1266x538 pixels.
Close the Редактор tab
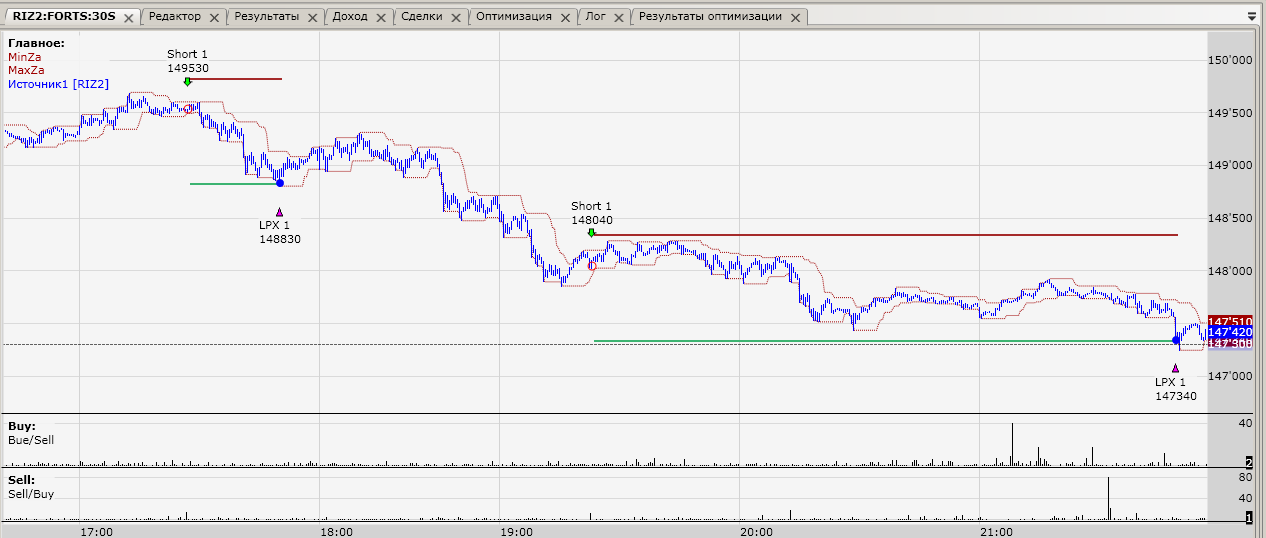(x=214, y=17)
